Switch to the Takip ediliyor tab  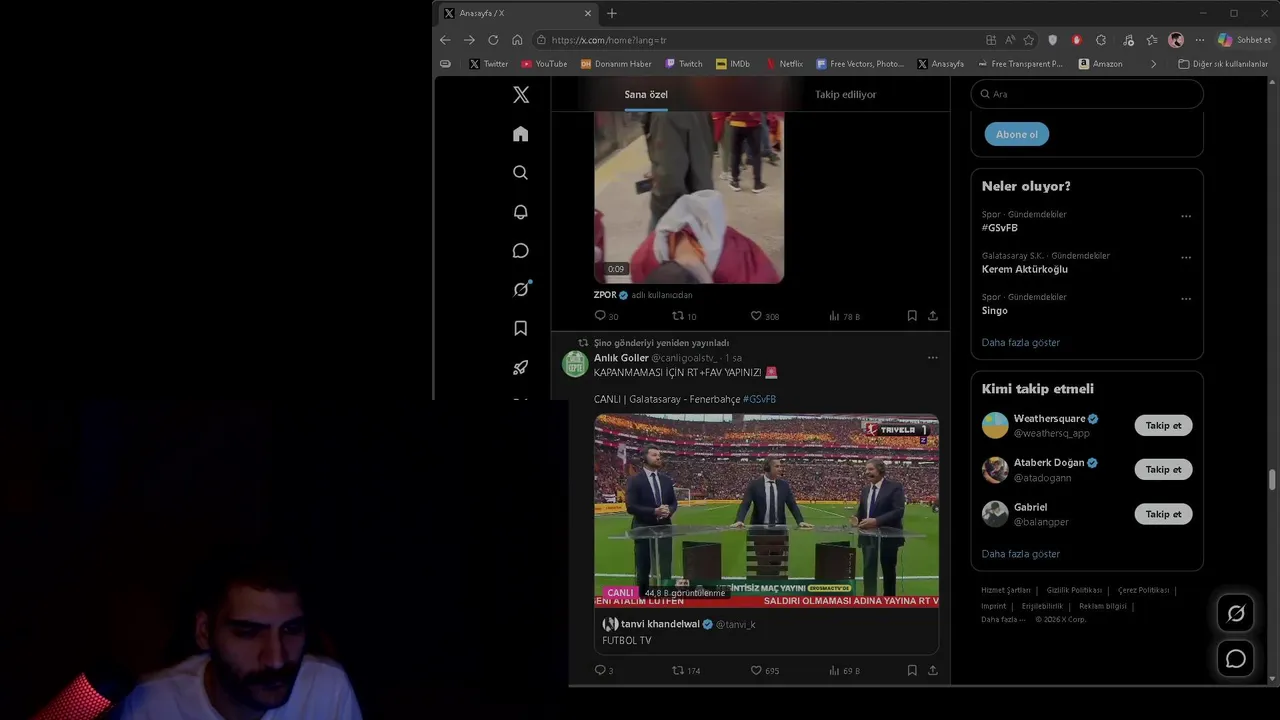pyautogui.click(x=845, y=94)
